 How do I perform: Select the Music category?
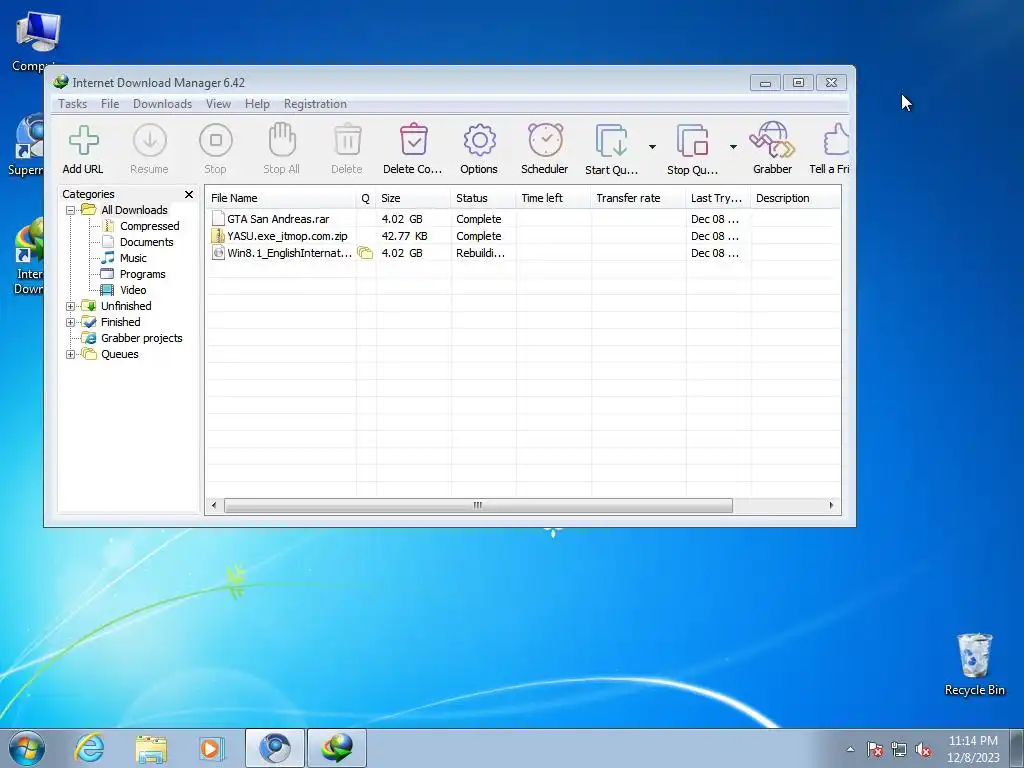pos(133,258)
